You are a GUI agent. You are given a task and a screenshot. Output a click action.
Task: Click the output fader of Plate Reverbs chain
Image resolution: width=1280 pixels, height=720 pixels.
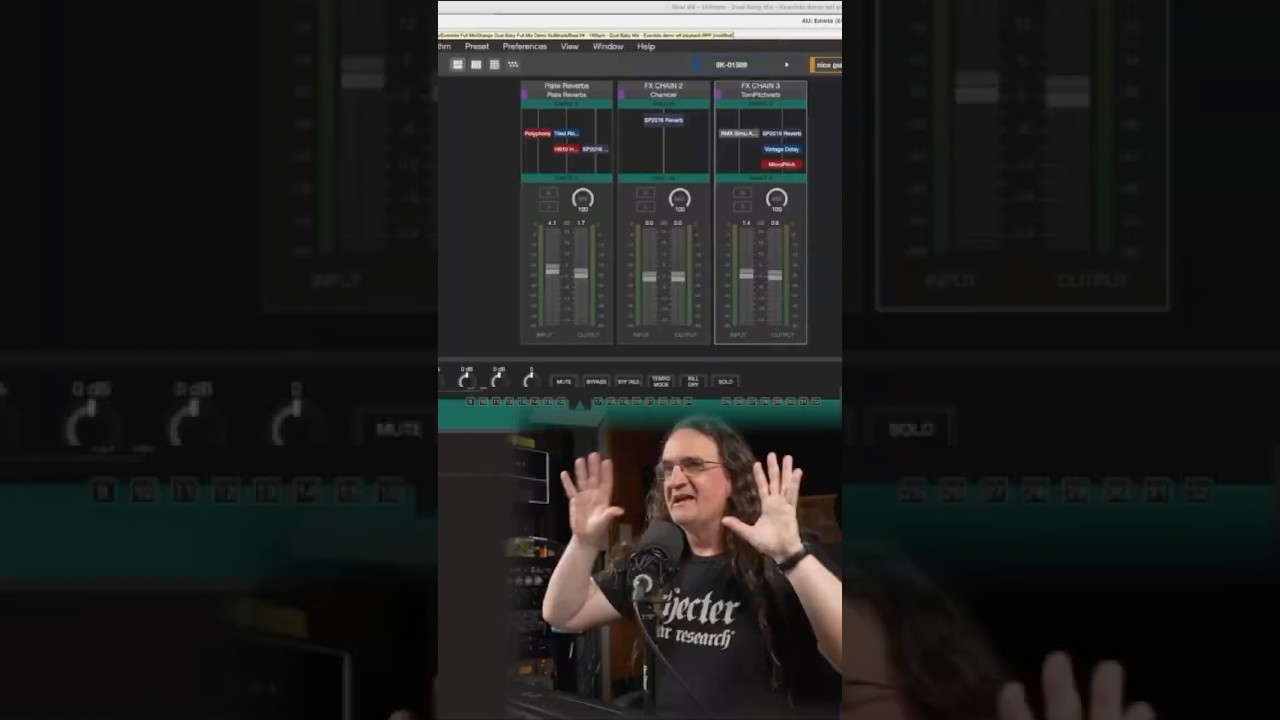click(581, 272)
